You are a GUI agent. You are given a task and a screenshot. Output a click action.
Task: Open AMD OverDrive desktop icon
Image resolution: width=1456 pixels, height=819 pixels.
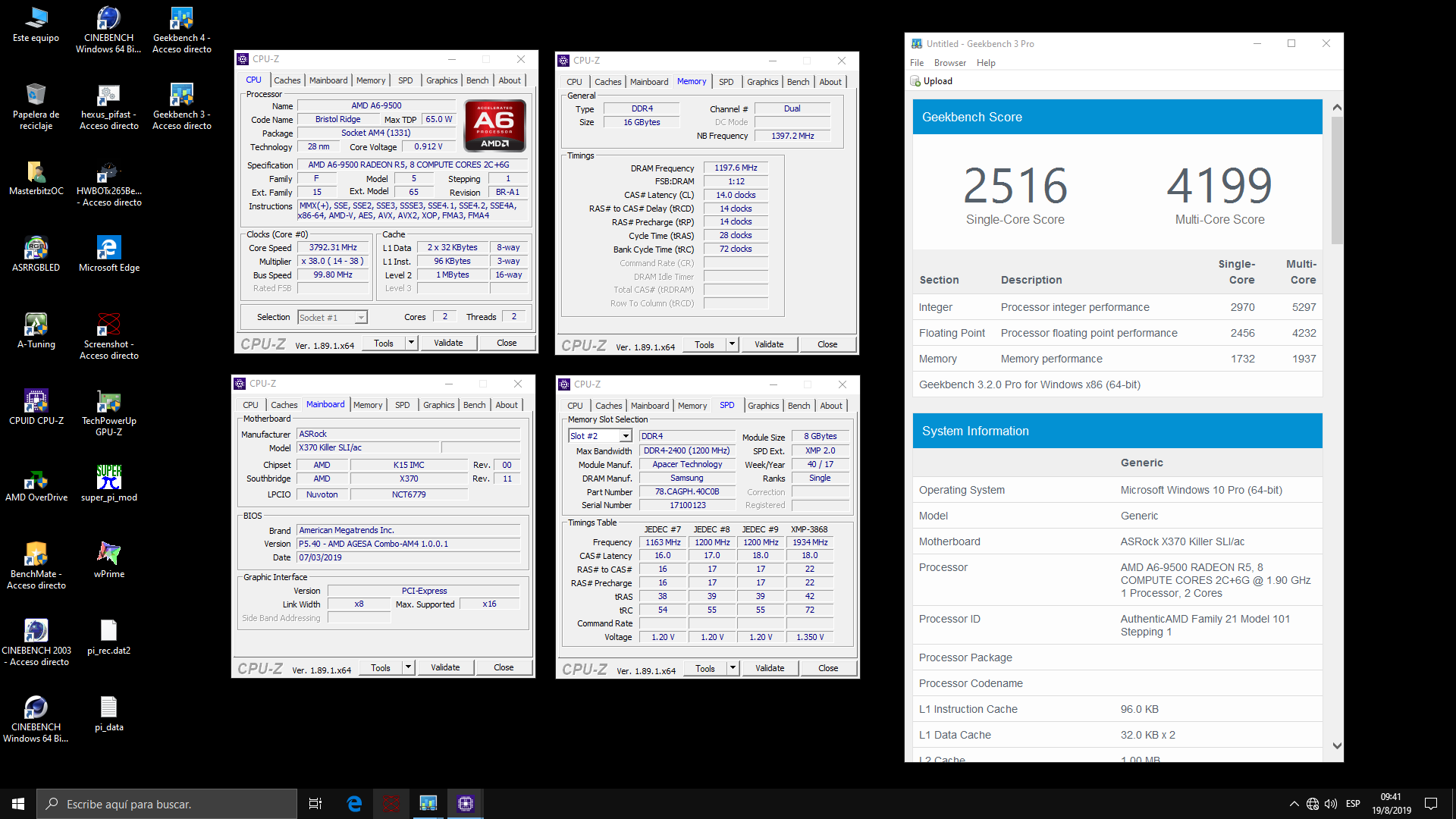pos(36,484)
